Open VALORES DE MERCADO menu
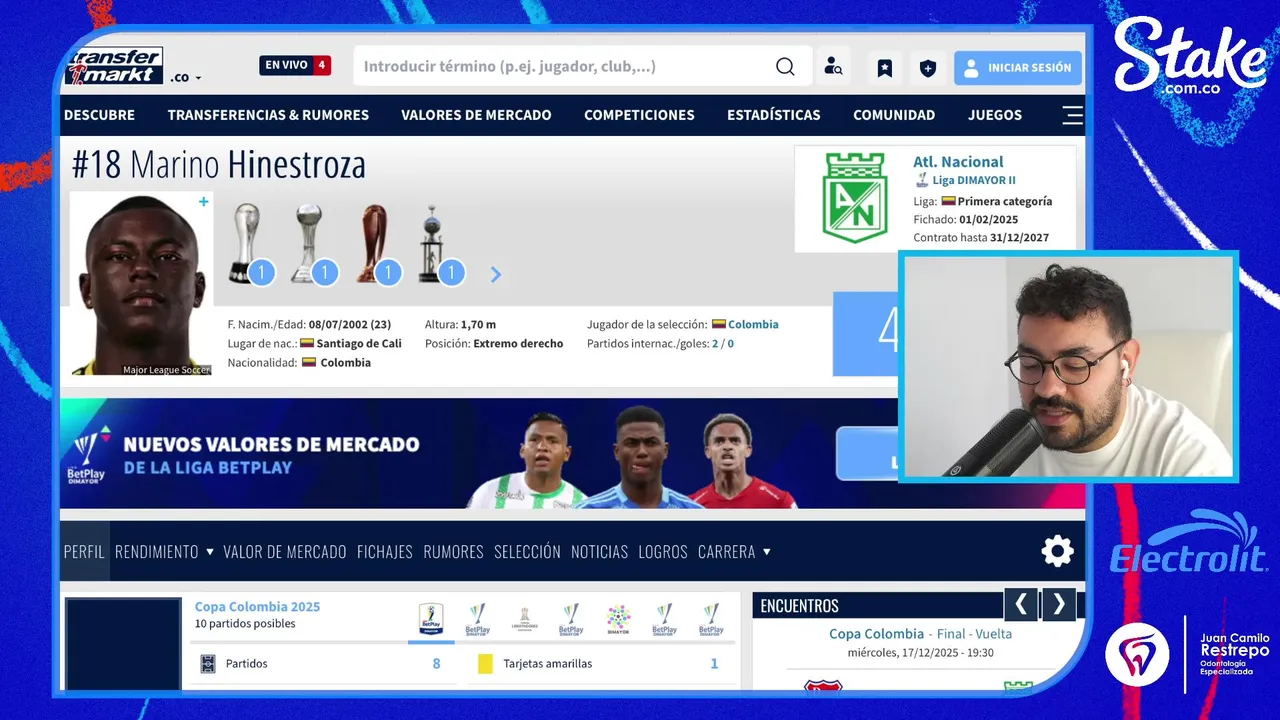1280x720 pixels. [476, 115]
